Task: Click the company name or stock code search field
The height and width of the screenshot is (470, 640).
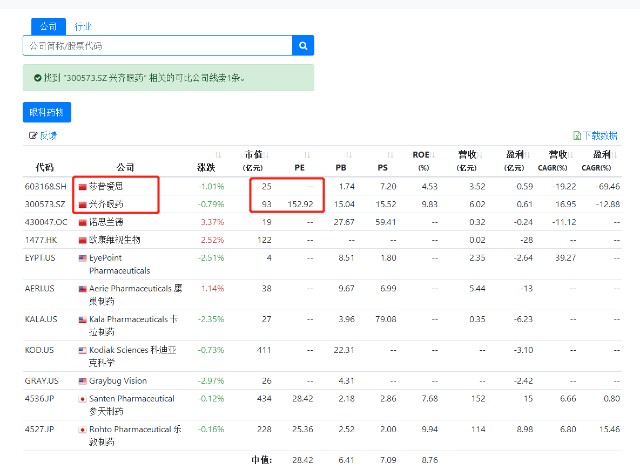Action: point(158,45)
